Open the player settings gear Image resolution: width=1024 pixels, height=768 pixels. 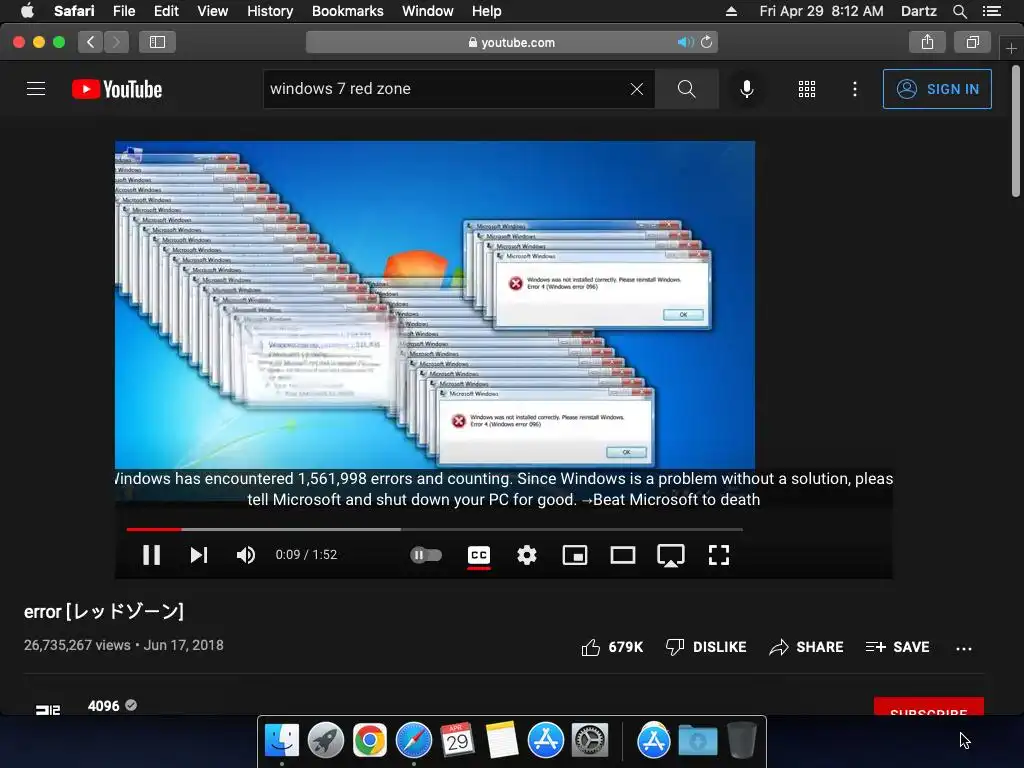point(527,555)
